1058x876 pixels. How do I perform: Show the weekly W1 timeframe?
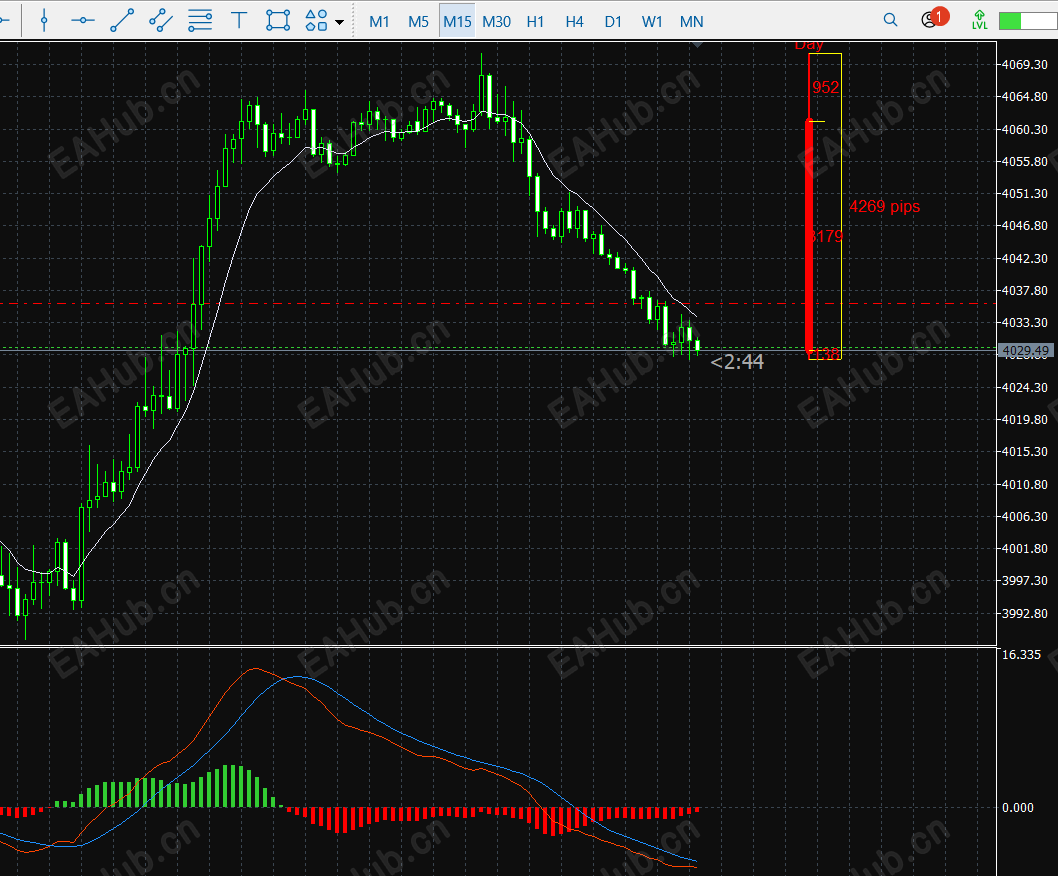652,22
